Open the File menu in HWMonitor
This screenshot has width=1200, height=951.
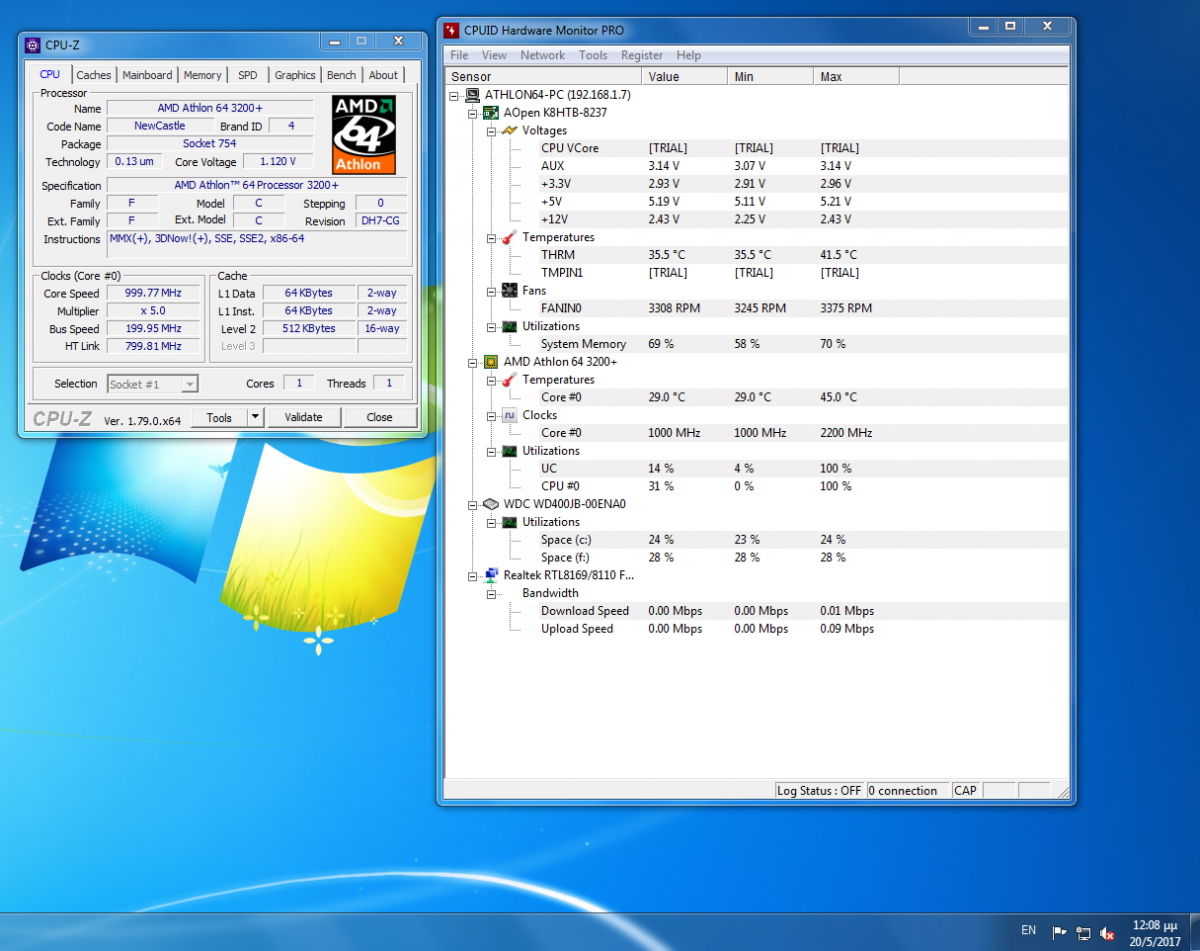coord(459,55)
